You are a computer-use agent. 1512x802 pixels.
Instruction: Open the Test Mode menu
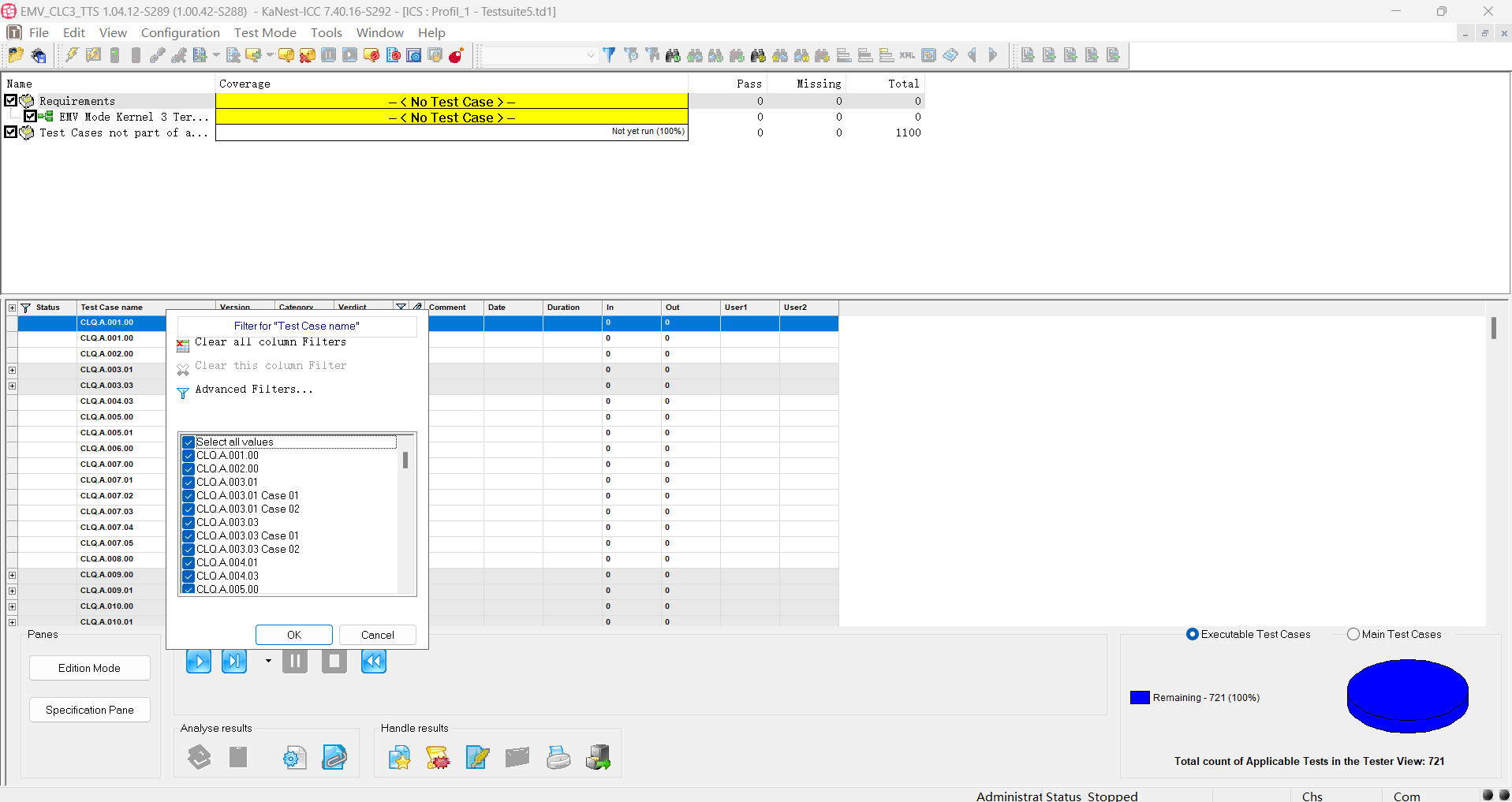(x=265, y=32)
